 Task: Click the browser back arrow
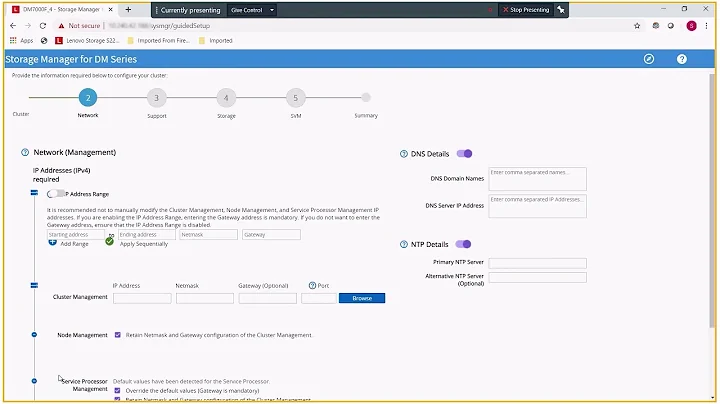(13, 26)
